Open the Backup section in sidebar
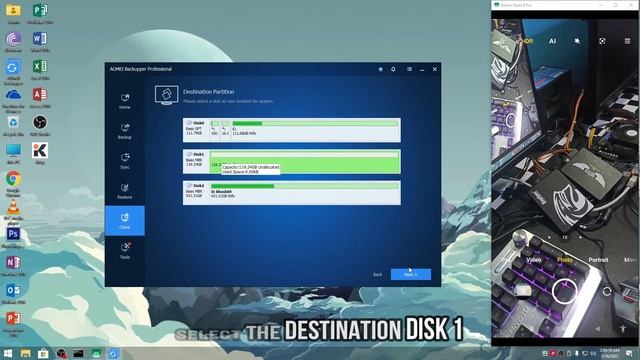The image size is (640, 360). pos(125,131)
